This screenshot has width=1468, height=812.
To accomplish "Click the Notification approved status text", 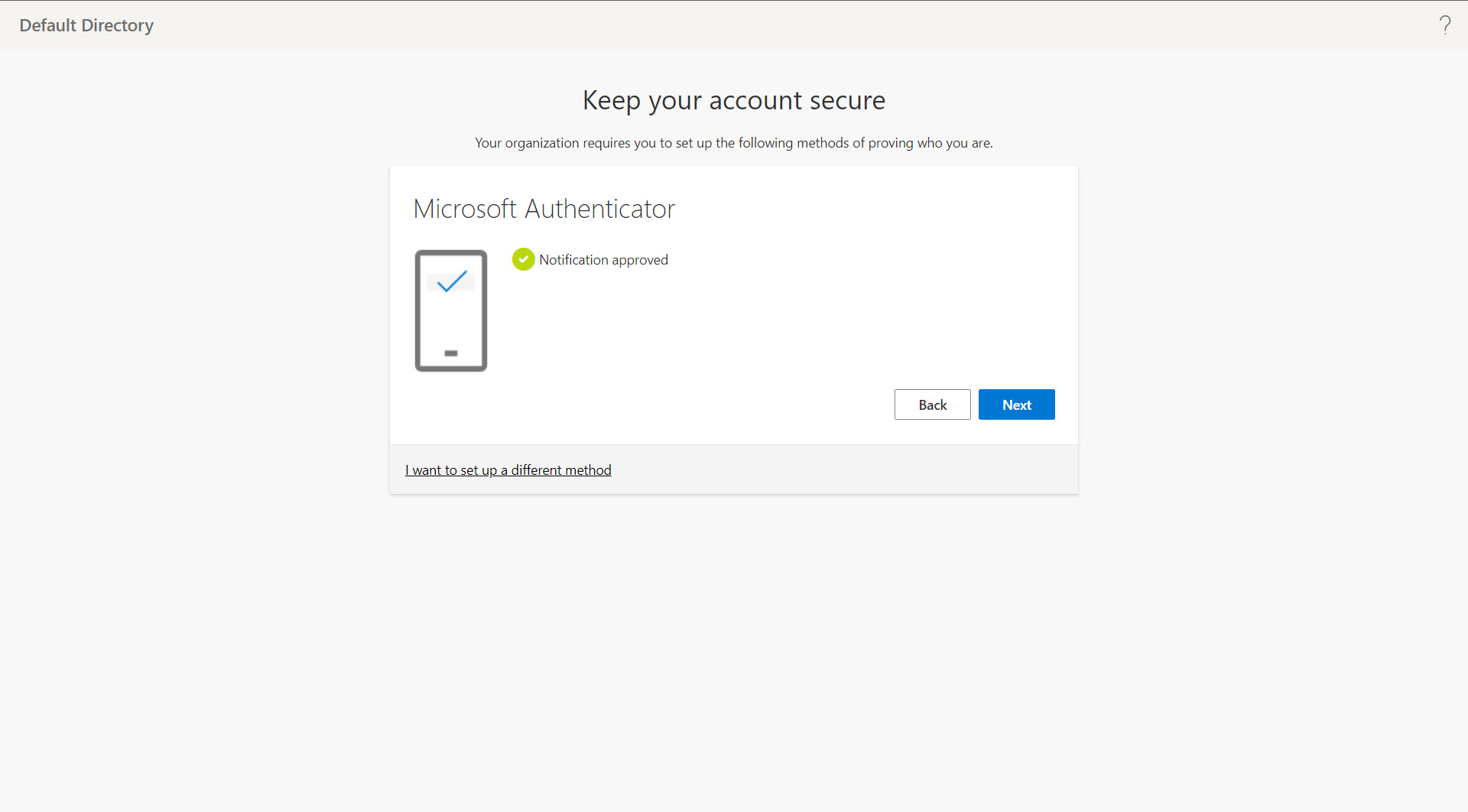I will click(x=603, y=260).
